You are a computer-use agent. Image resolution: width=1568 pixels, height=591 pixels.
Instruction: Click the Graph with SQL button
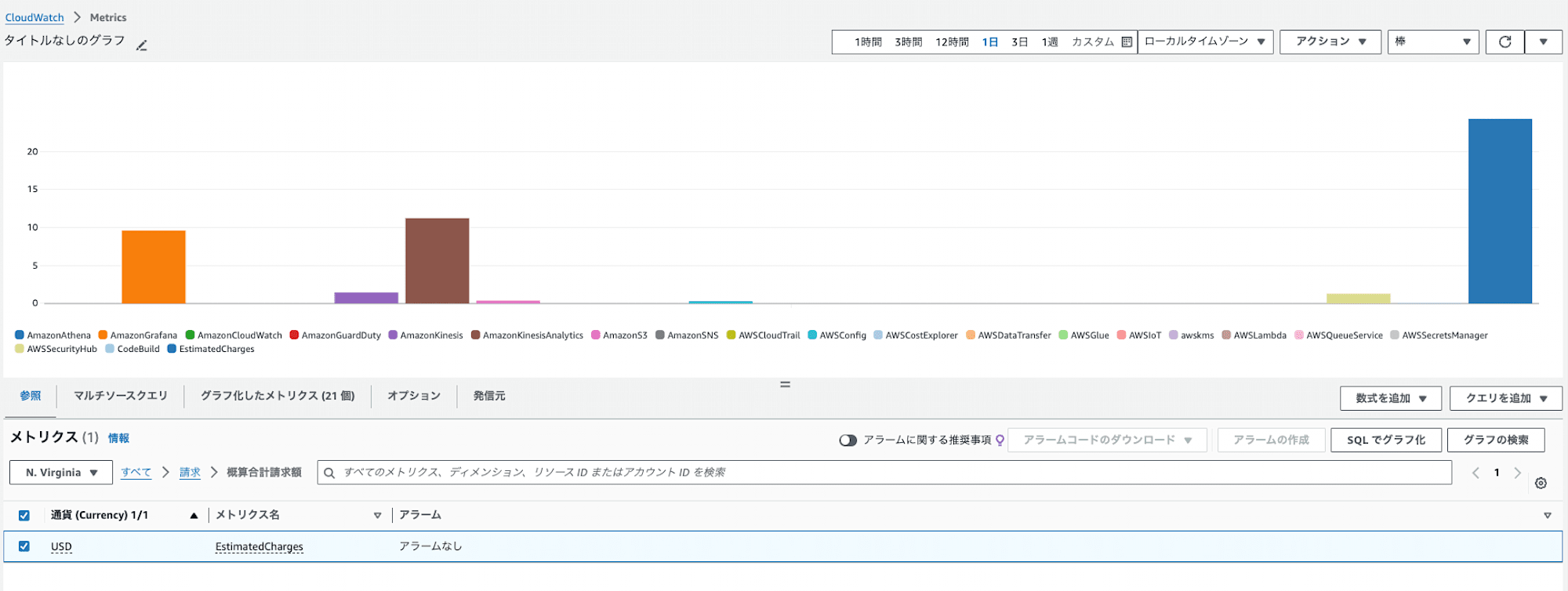tap(1385, 440)
